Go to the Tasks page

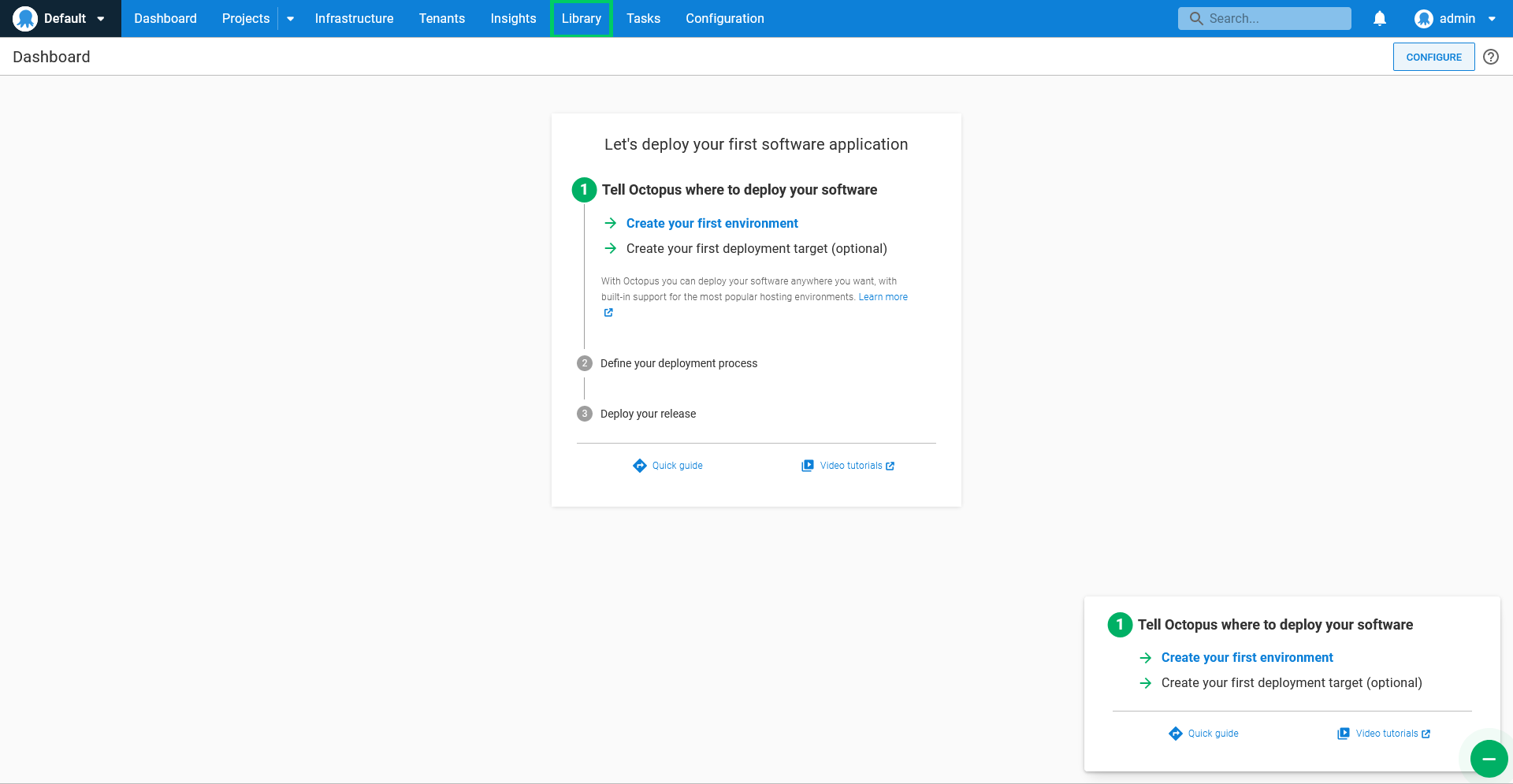click(x=644, y=18)
